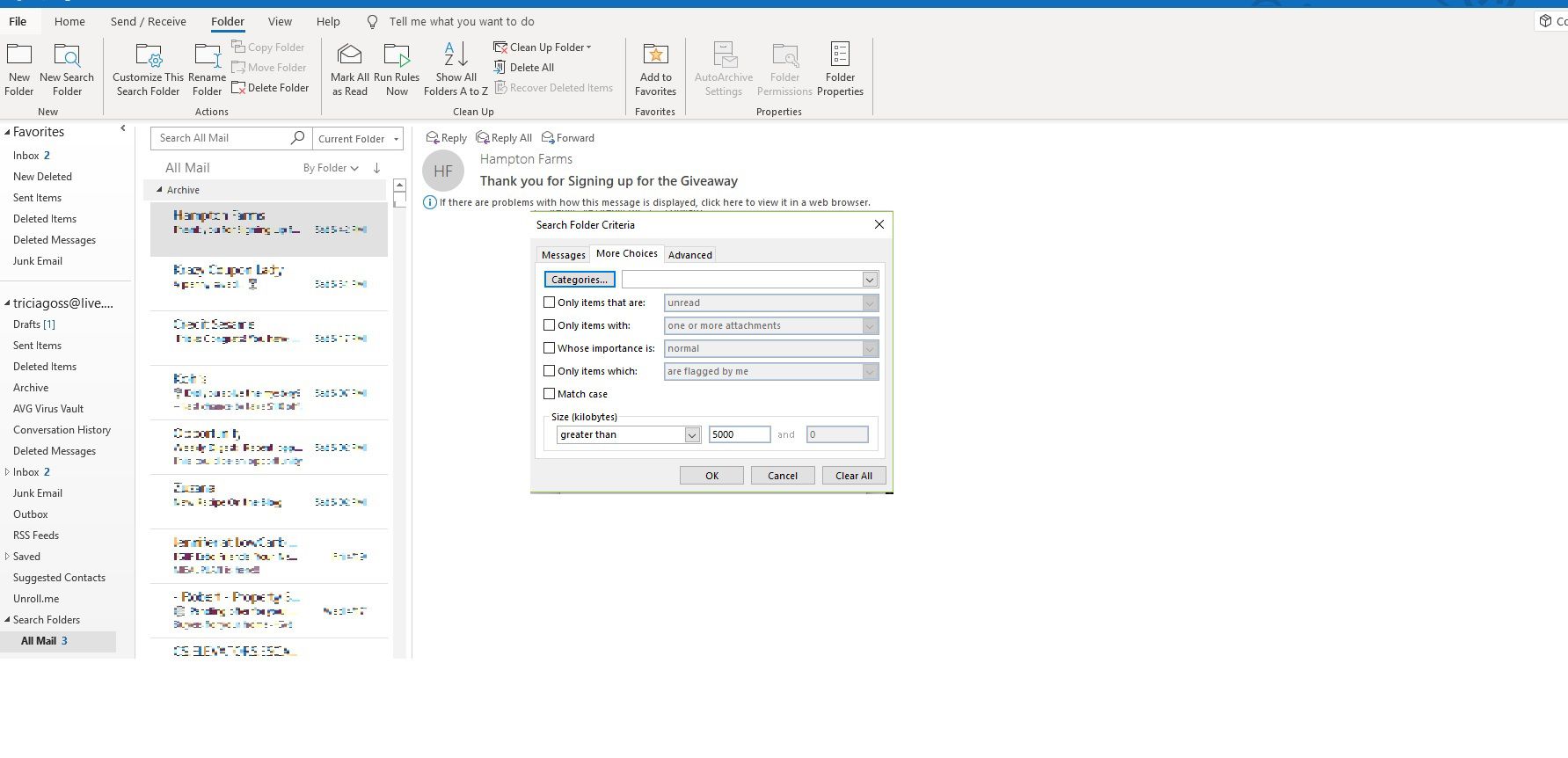The height and width of the screenshot is (758, 1568).
Task: Click Delete All in Clean Up group
Action: coord(524,68)
